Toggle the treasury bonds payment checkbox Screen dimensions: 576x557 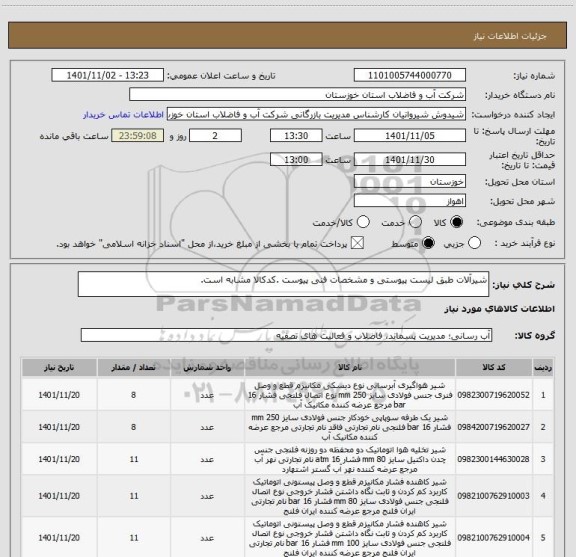coord(357,243)
